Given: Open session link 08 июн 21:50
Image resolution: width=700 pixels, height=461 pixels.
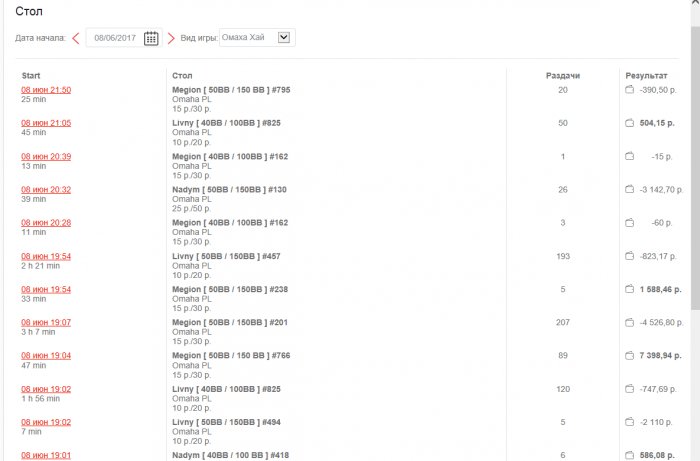Looking at the screenshot, I should click(x=46, y=90).
